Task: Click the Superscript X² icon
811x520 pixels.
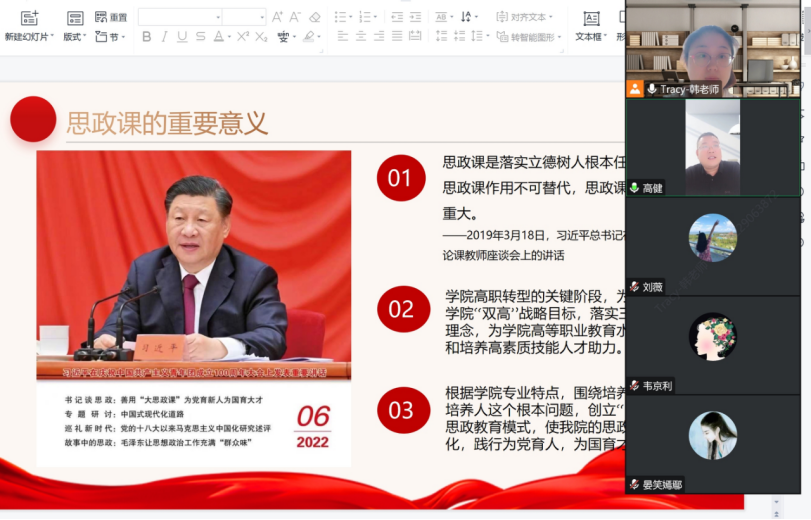Action: click(x=242, y=37)
